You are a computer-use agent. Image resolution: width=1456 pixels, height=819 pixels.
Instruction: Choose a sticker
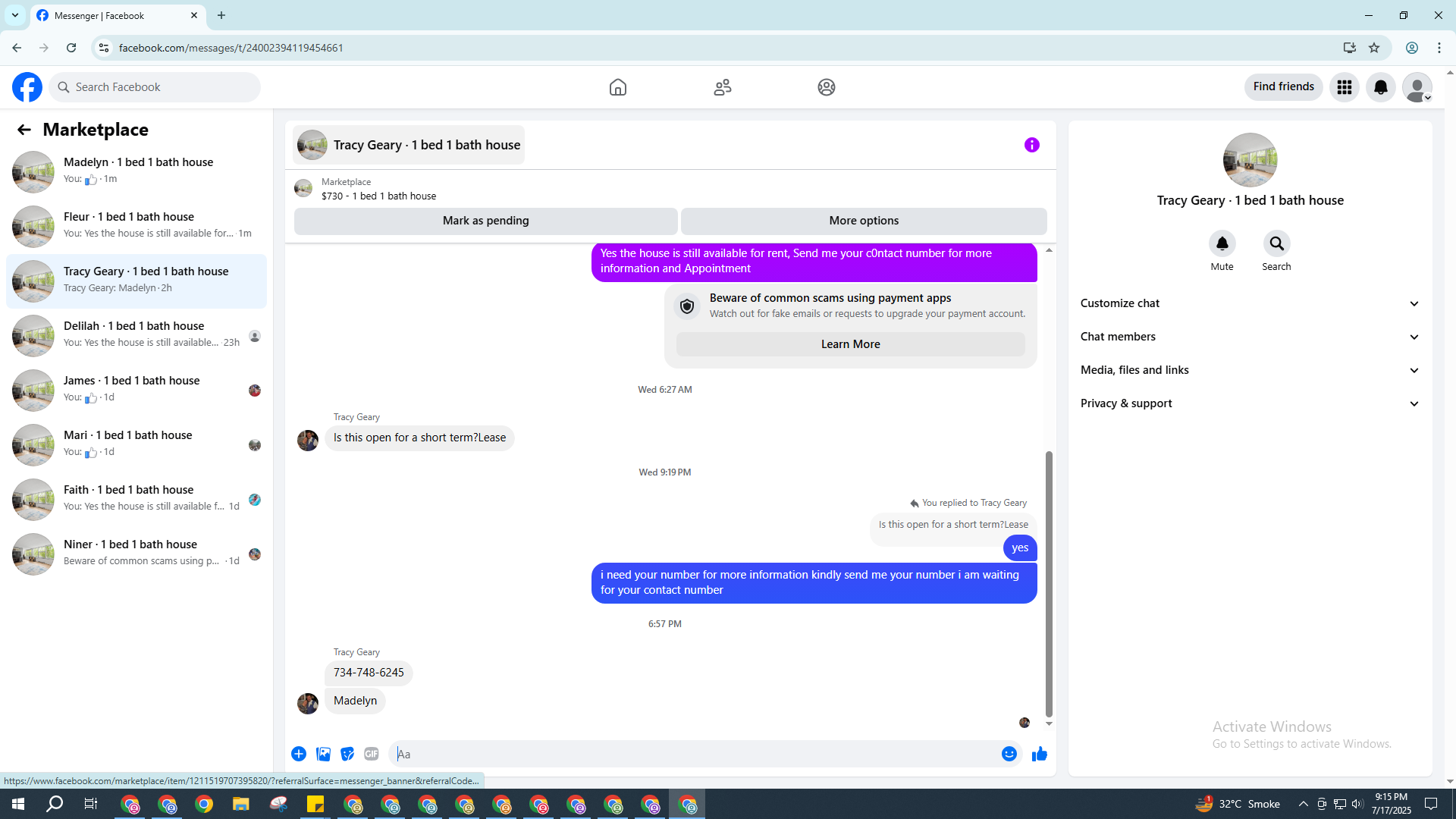(x=347, y=754)
